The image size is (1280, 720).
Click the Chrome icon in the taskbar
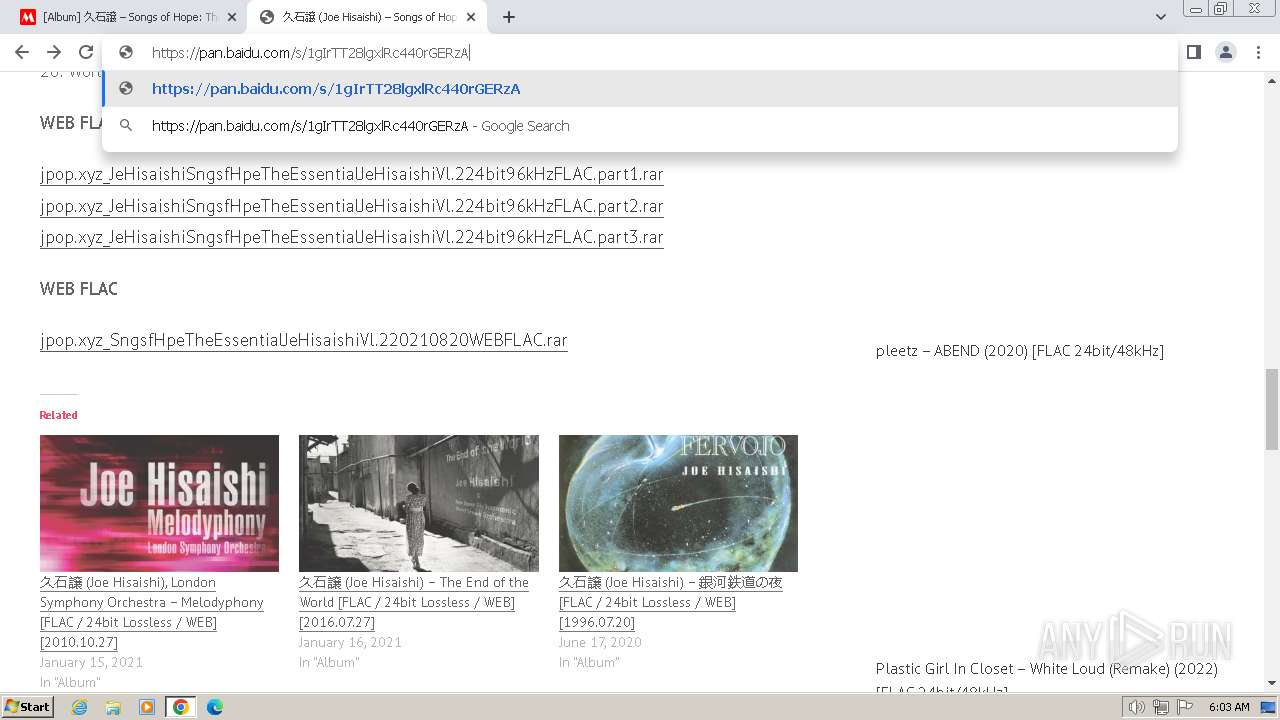point(181,707)
